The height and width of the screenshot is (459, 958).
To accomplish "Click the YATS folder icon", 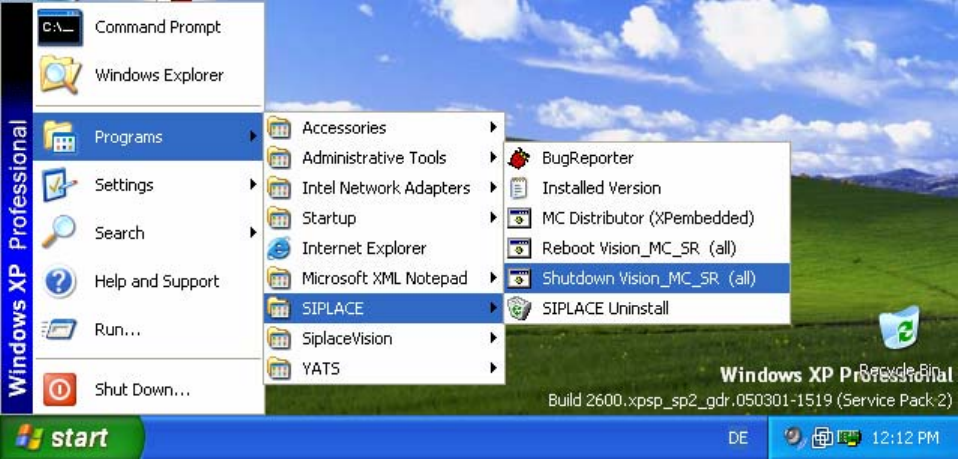I will tap(279, 369).
